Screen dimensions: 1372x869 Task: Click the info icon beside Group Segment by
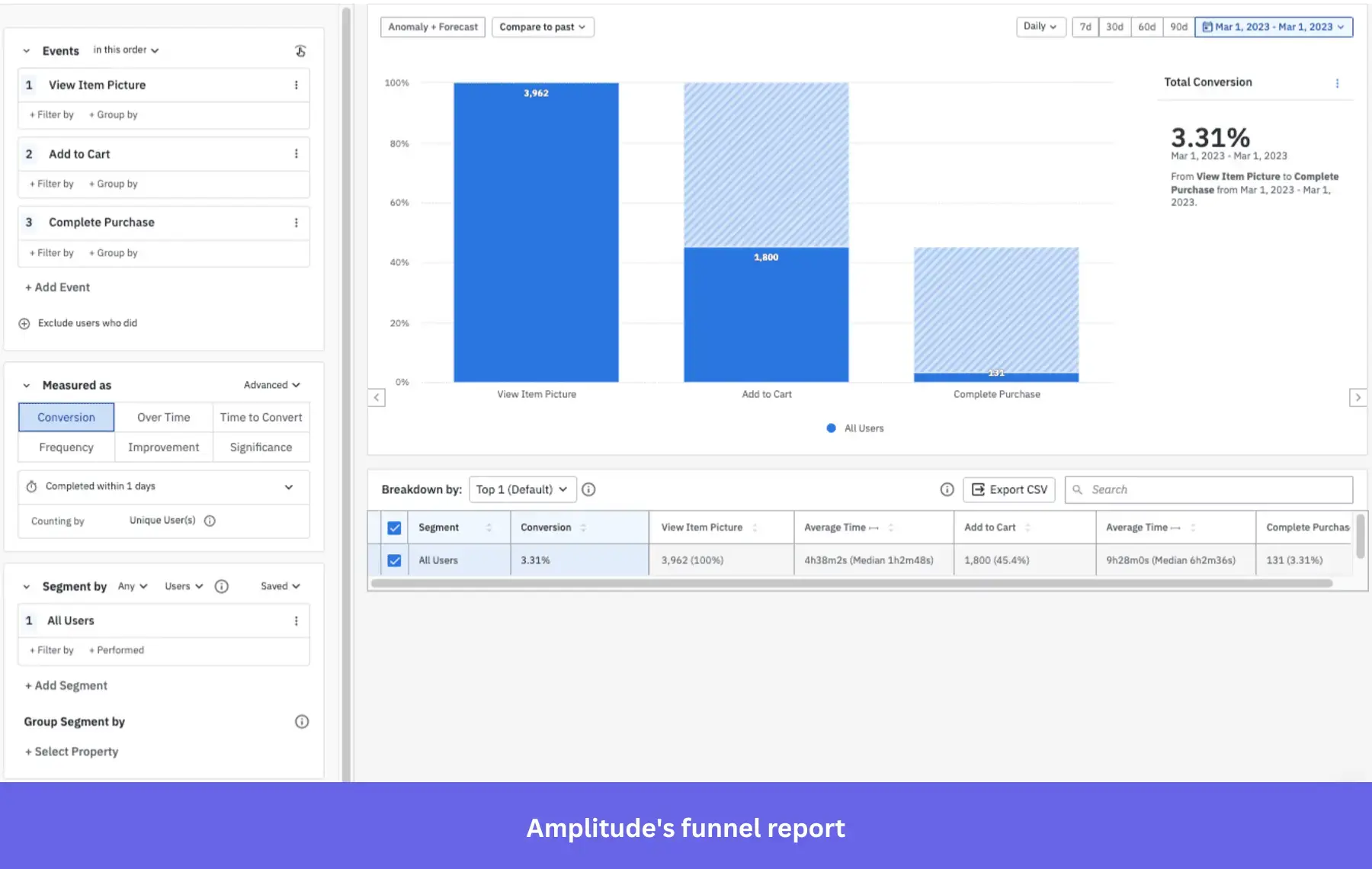(302, 722)
